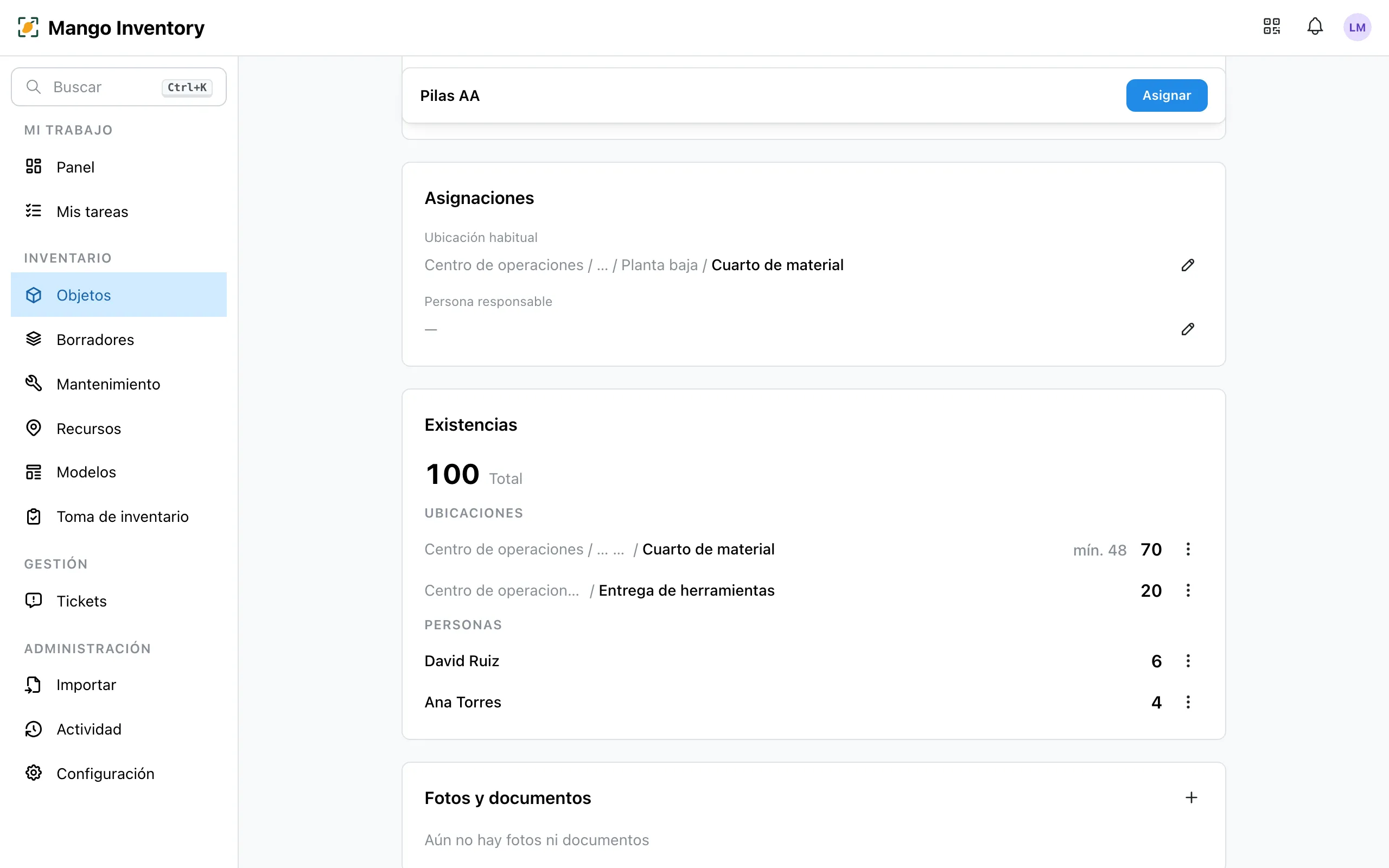This screenshot has width=1389, height=868.
Task: Click the Actividad history icon
Action: (34, 730)
